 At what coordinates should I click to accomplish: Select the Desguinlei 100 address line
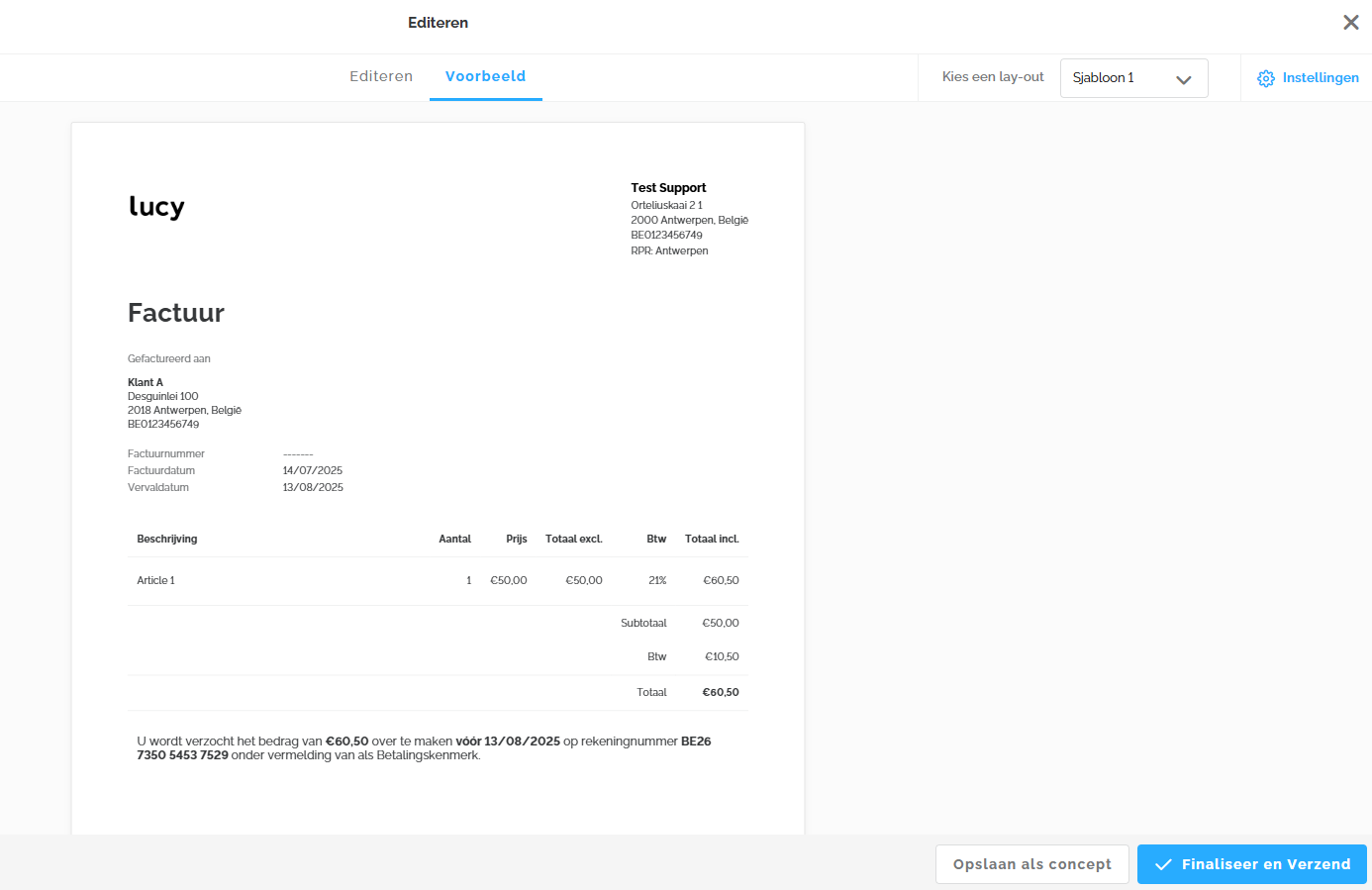(163, 396)
